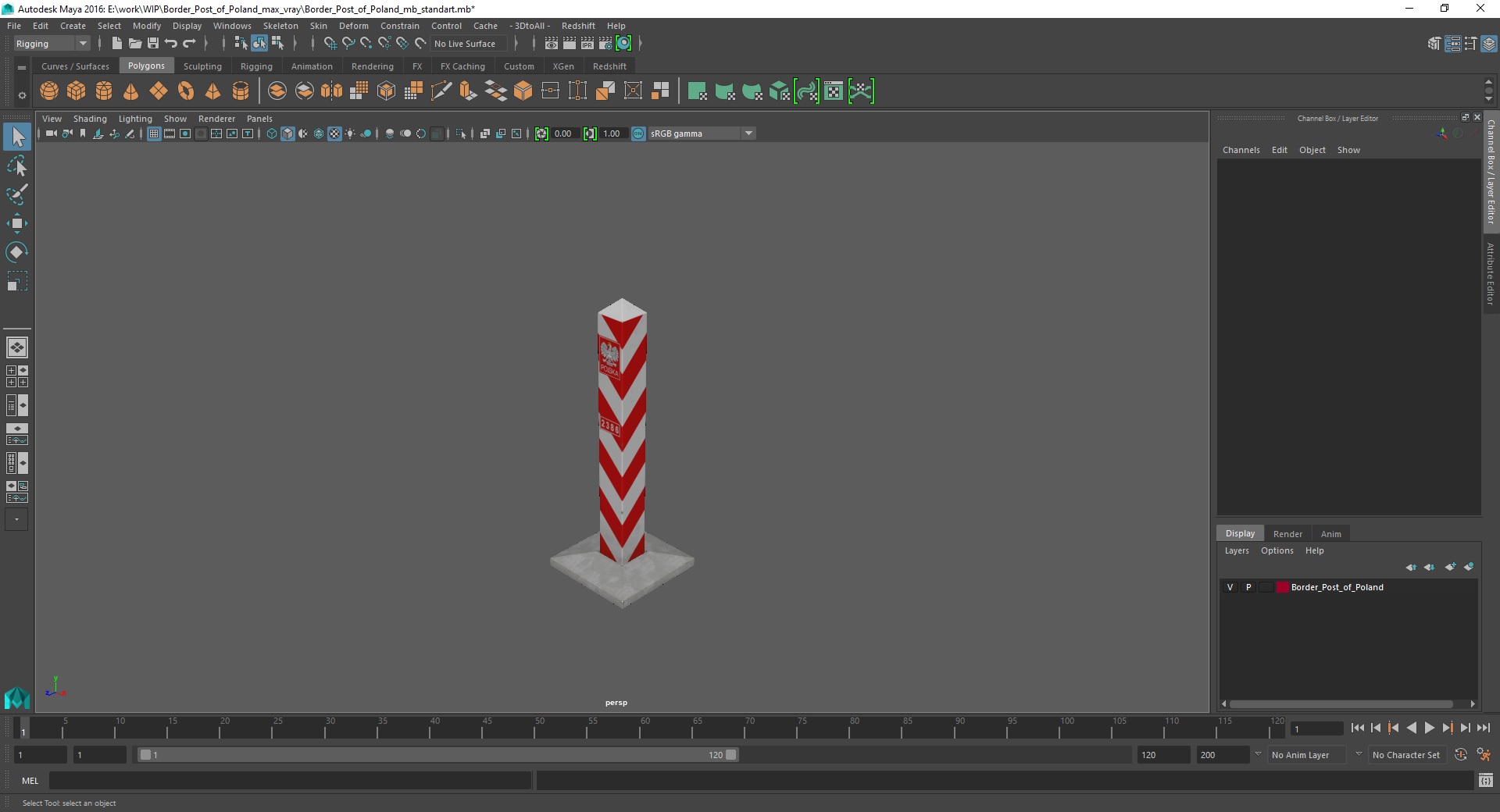
Task: Click the Layer Editor horizontal scrollbar
Action: pyautogui.click(x=1341, y=703)
